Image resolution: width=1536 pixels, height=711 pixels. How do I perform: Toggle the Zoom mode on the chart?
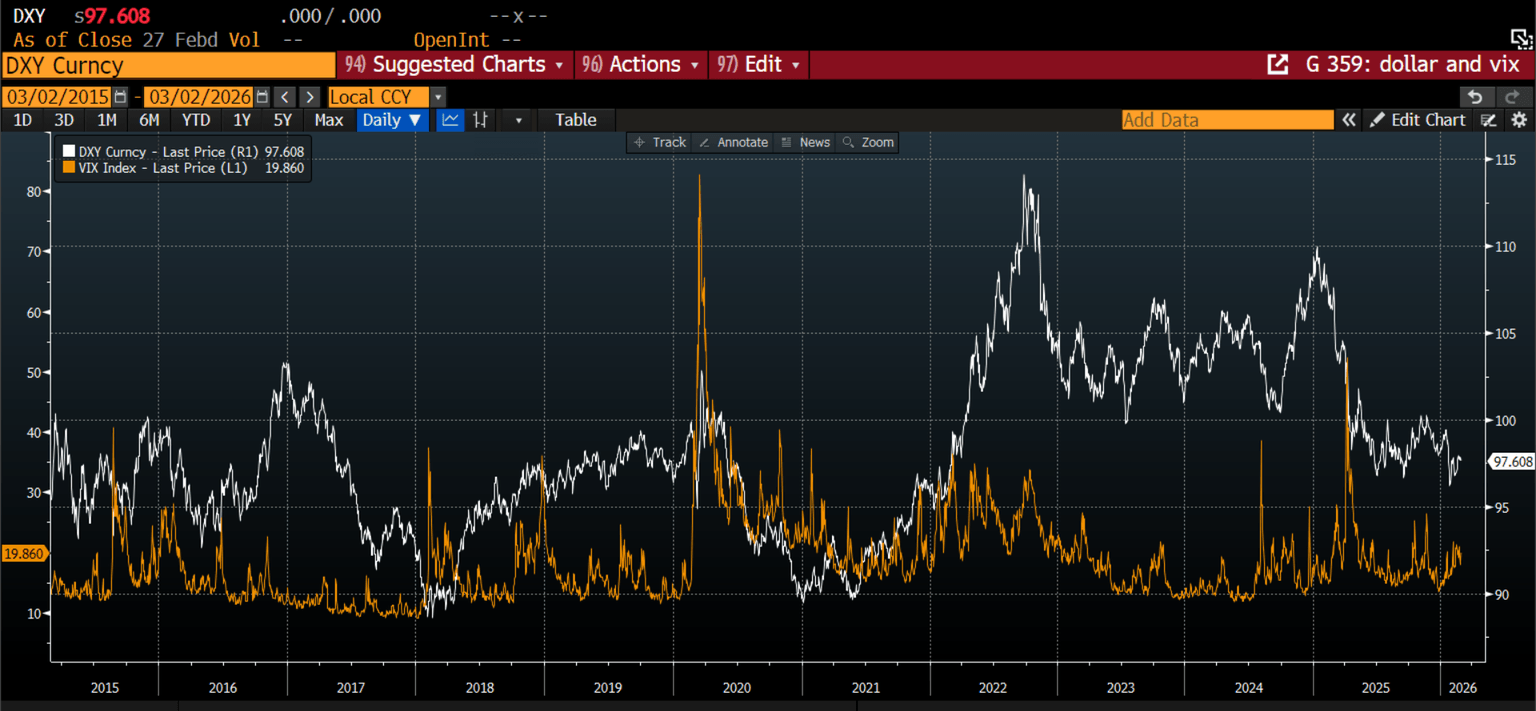click(867, 142)
